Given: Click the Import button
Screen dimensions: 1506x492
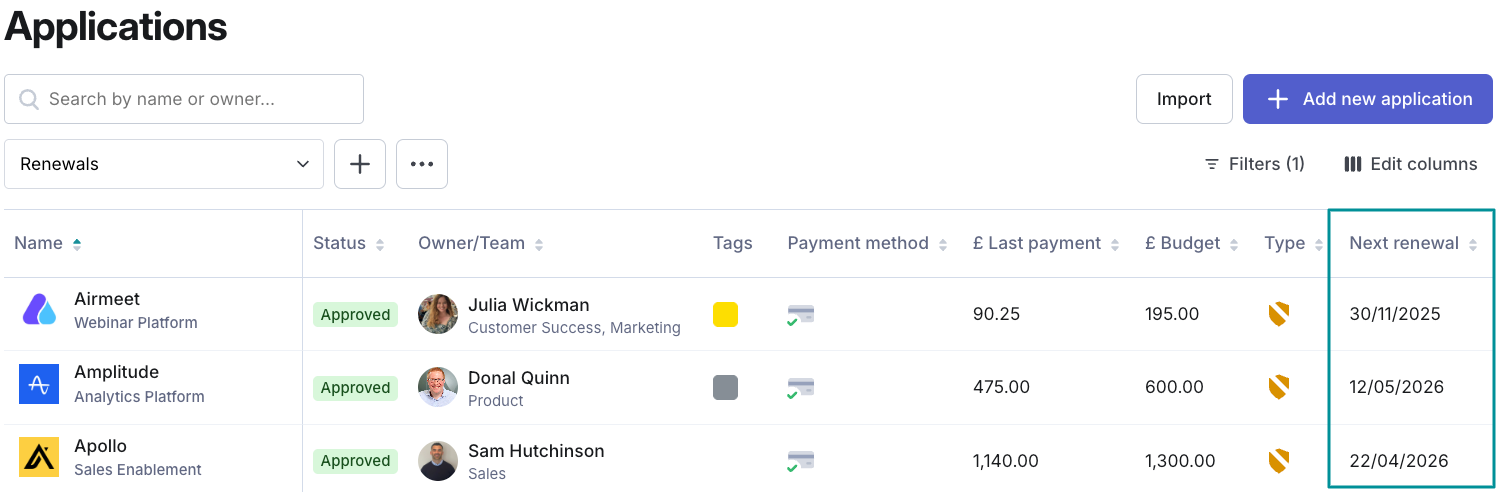Looking at the screenshot, I should pyautogui.click(x=1184, y=99).
